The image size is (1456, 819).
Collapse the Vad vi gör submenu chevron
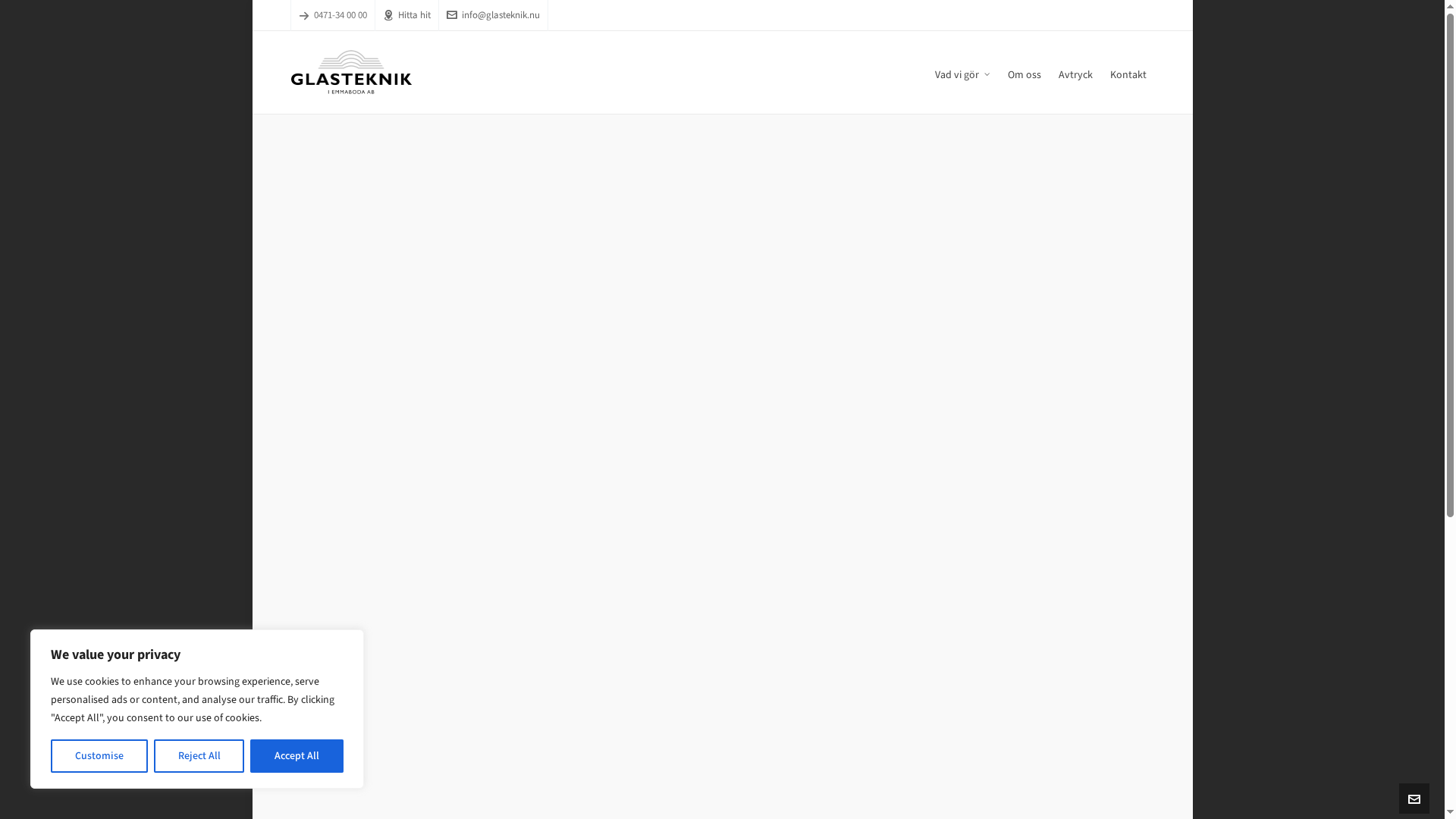pyautogui.click(x=987, y=74)
